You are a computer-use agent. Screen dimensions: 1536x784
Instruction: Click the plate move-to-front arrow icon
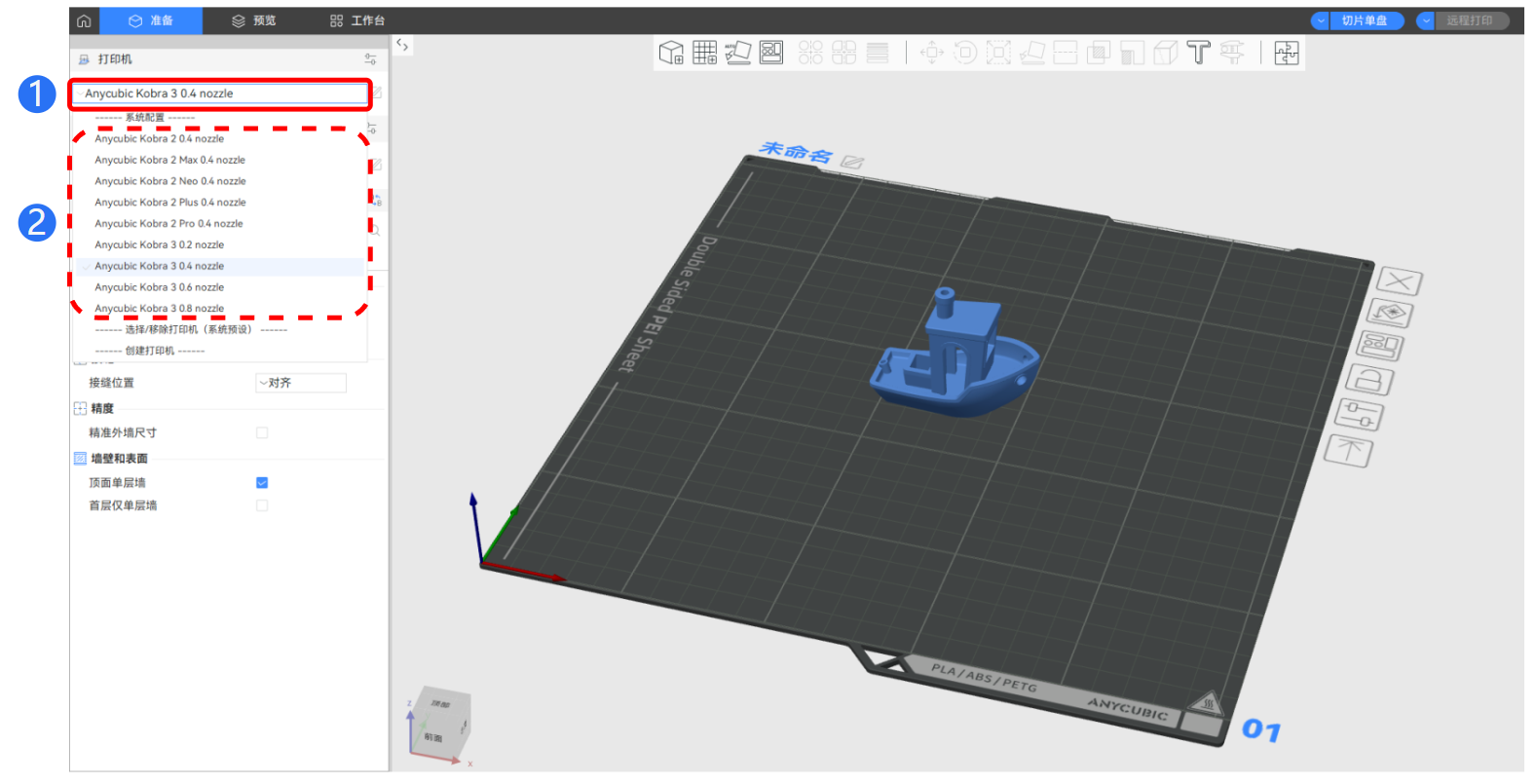click(1349, 450)
